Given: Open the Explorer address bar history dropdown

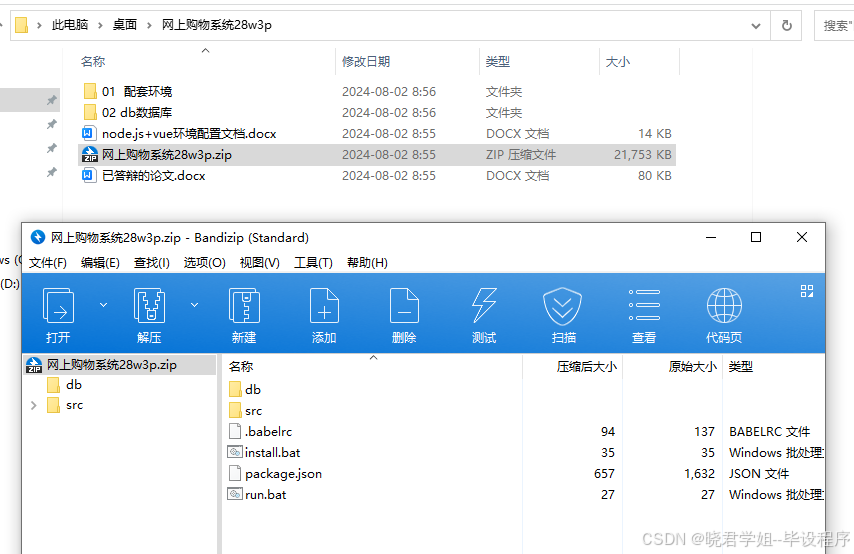Looking at the screenshot, I should [x=756, y=26].
